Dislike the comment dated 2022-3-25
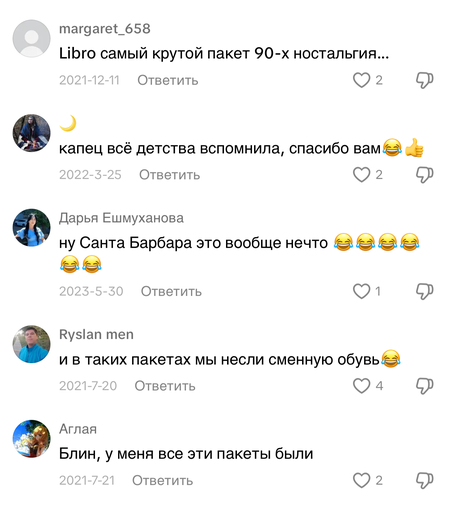450x506 pixels. (x=424, y=175)
